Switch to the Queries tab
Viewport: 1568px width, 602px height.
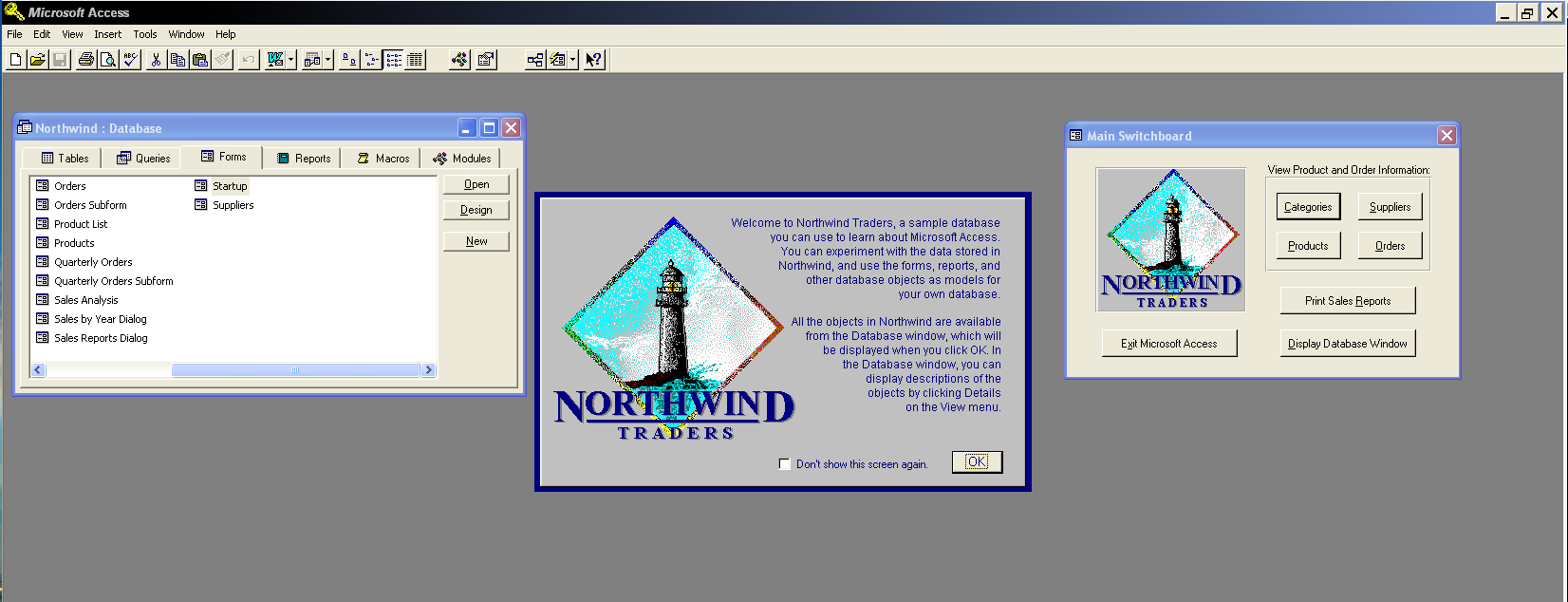click(x=143, y=159)
